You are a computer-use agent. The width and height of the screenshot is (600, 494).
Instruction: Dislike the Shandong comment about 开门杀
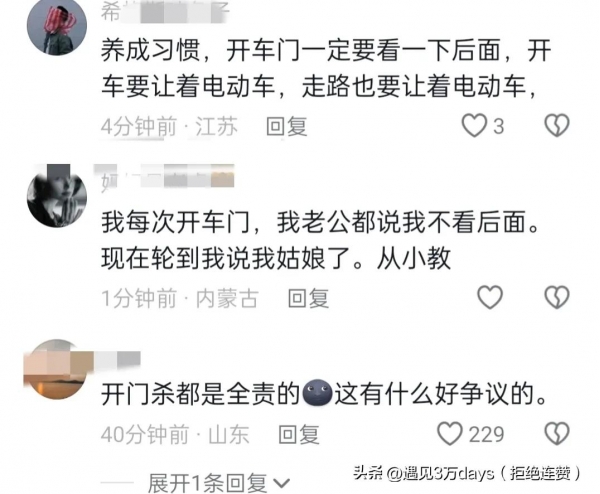tap(557, 434)
